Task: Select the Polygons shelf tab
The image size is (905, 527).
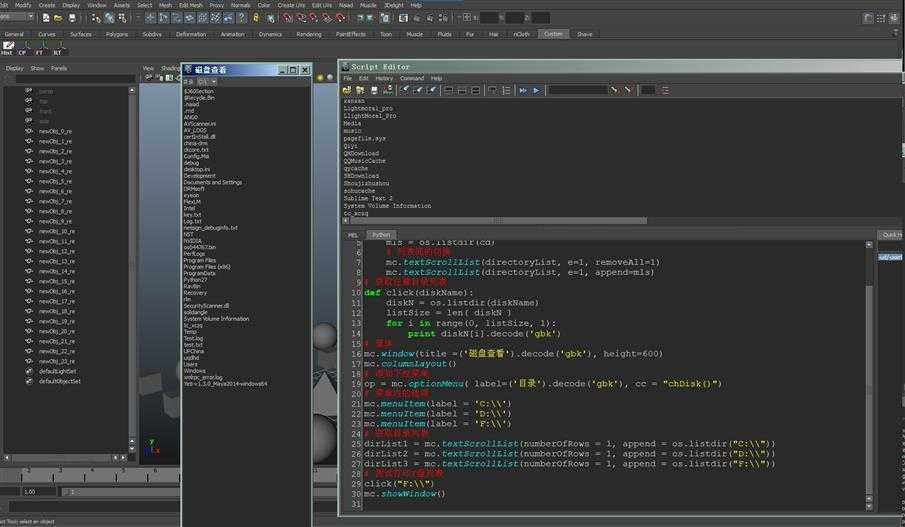Action: (x=117, y=34)
